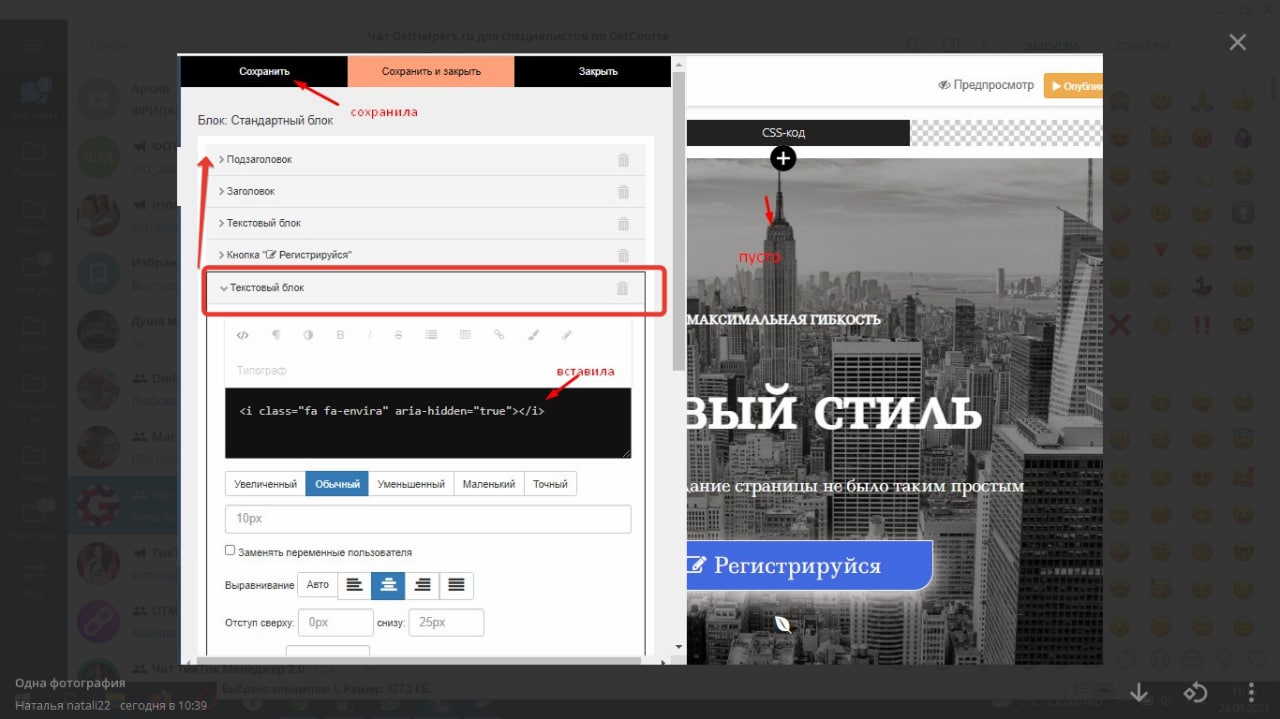Download the photo with down arrow
This screenshot has height=719, width=1280.
[x=1139, y=693]
